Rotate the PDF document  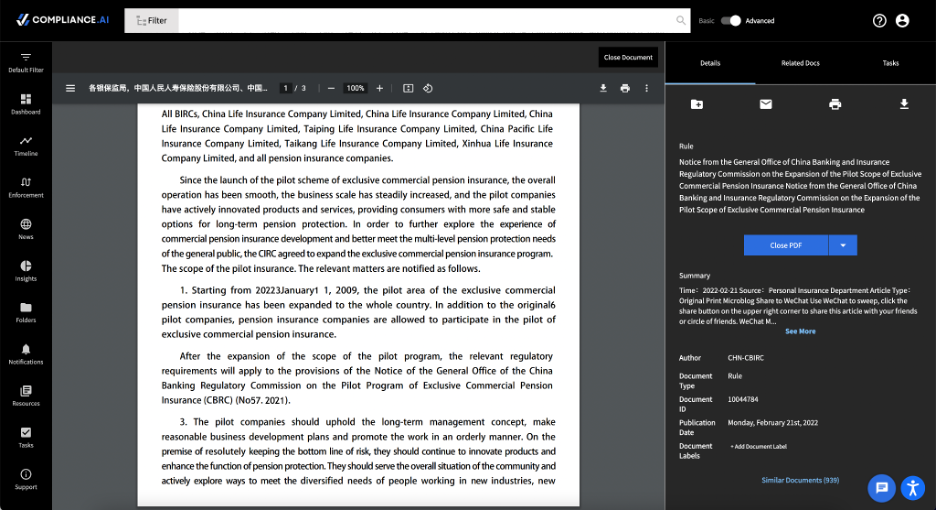coord(428,88)
